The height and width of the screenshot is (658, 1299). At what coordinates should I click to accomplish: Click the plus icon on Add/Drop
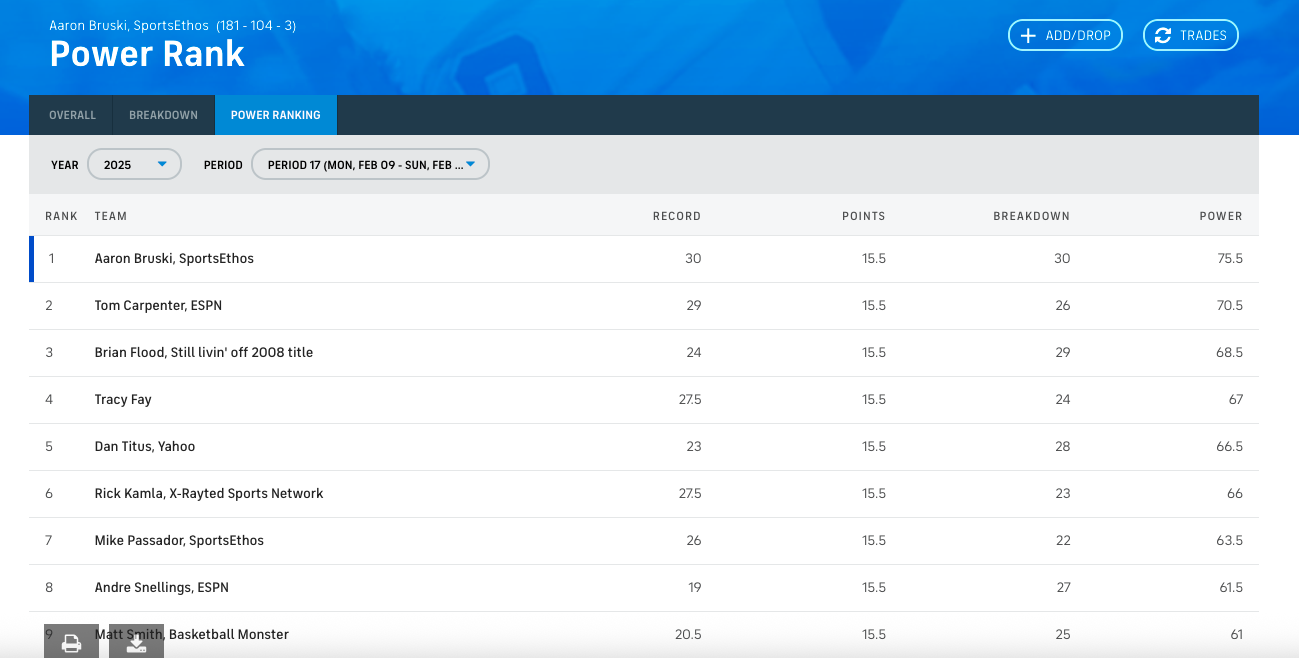1027,35
